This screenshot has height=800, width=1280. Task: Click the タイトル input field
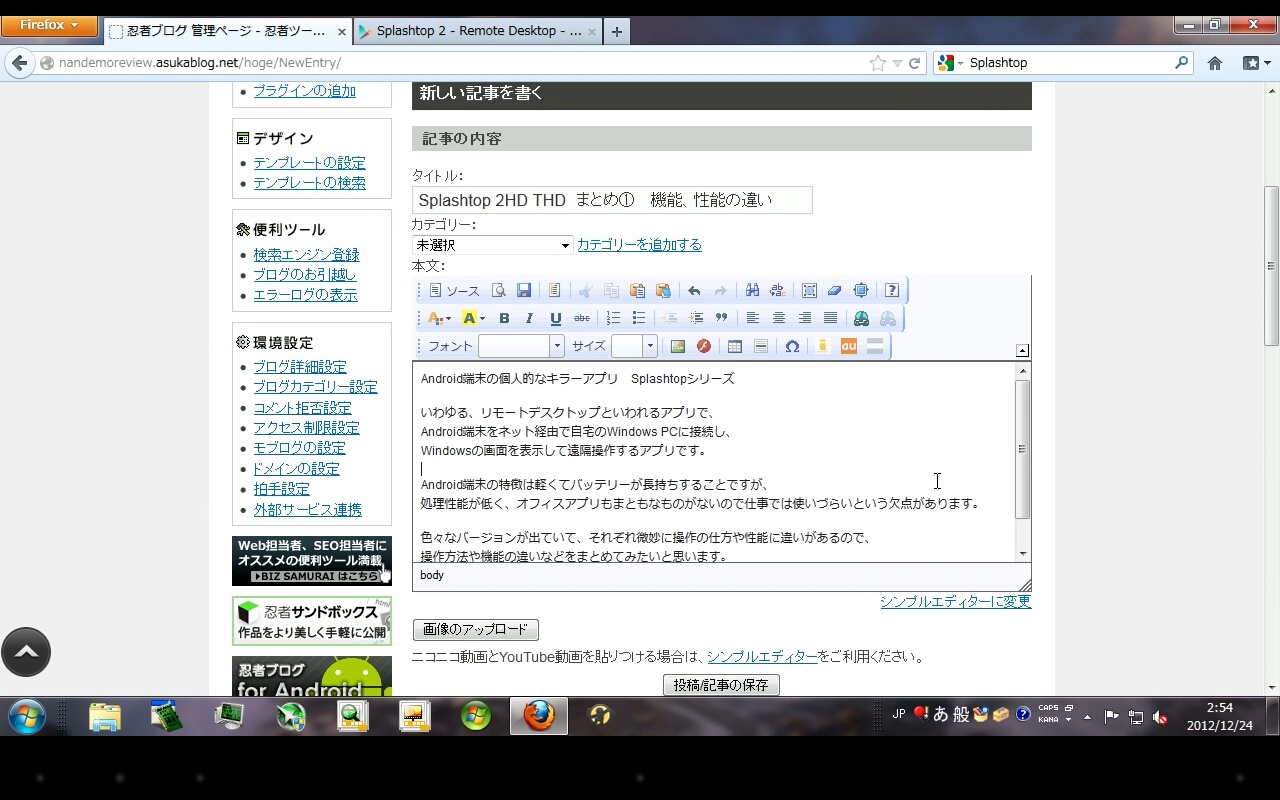[612, 200]
